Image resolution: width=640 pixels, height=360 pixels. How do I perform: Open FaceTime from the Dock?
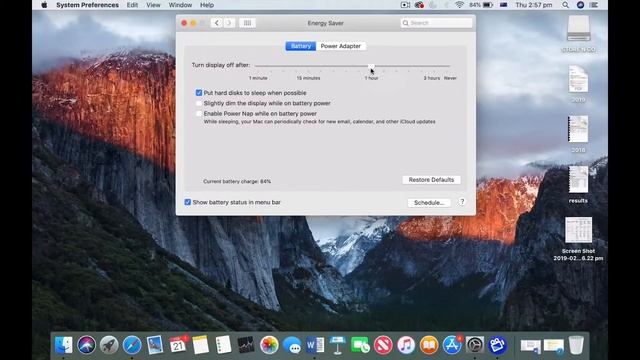[x=360, y=345]
